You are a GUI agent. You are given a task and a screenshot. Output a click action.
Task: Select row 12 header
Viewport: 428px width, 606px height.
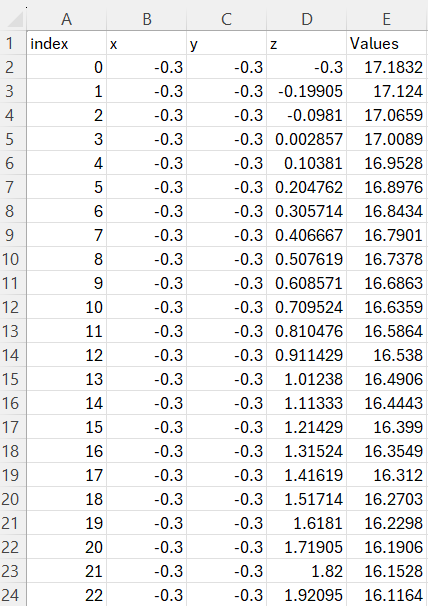click(x=13, y=307)
